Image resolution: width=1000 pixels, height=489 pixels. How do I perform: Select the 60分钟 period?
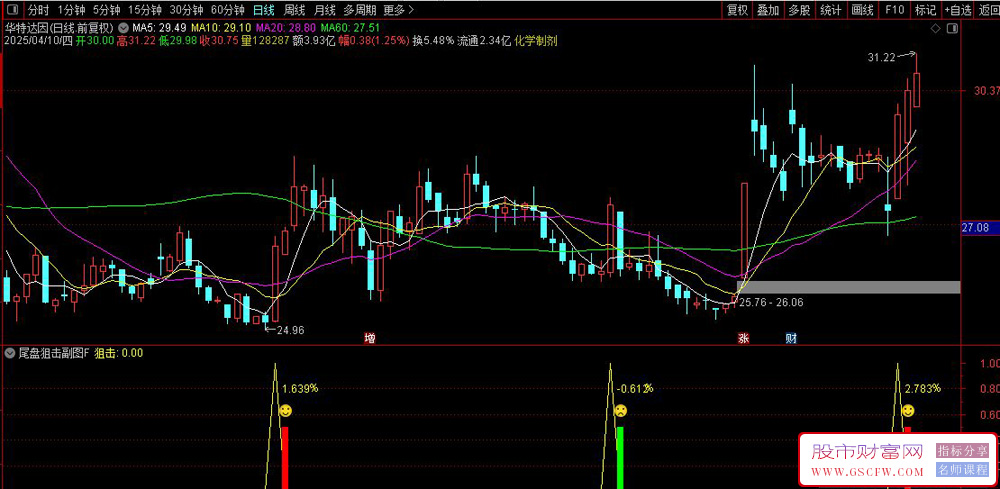coord(228,10)
